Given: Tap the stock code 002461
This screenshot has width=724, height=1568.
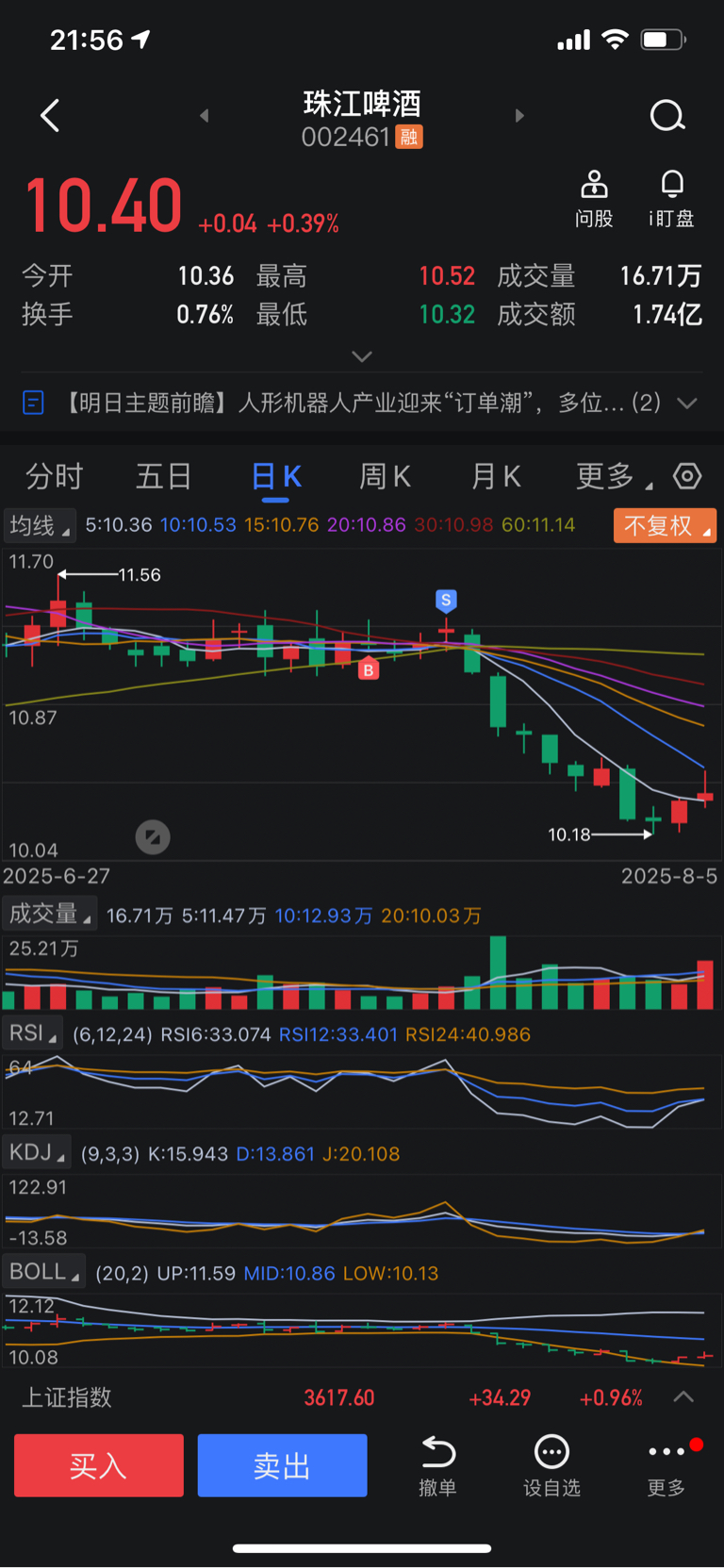Looking at the screenshot, I should (346, 138).
